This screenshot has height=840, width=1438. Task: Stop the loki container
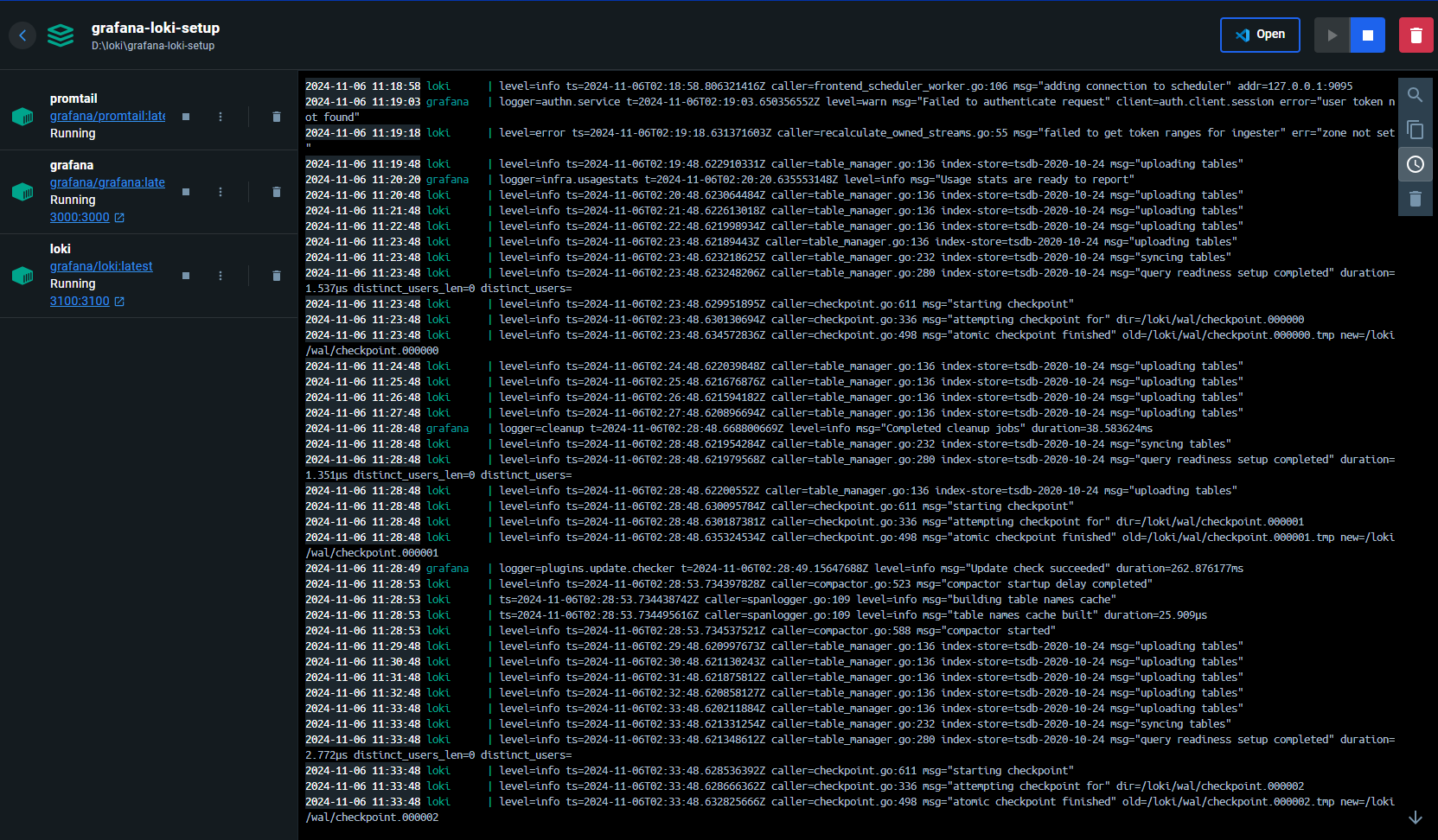pyautogui.click(x=186, y=276)
